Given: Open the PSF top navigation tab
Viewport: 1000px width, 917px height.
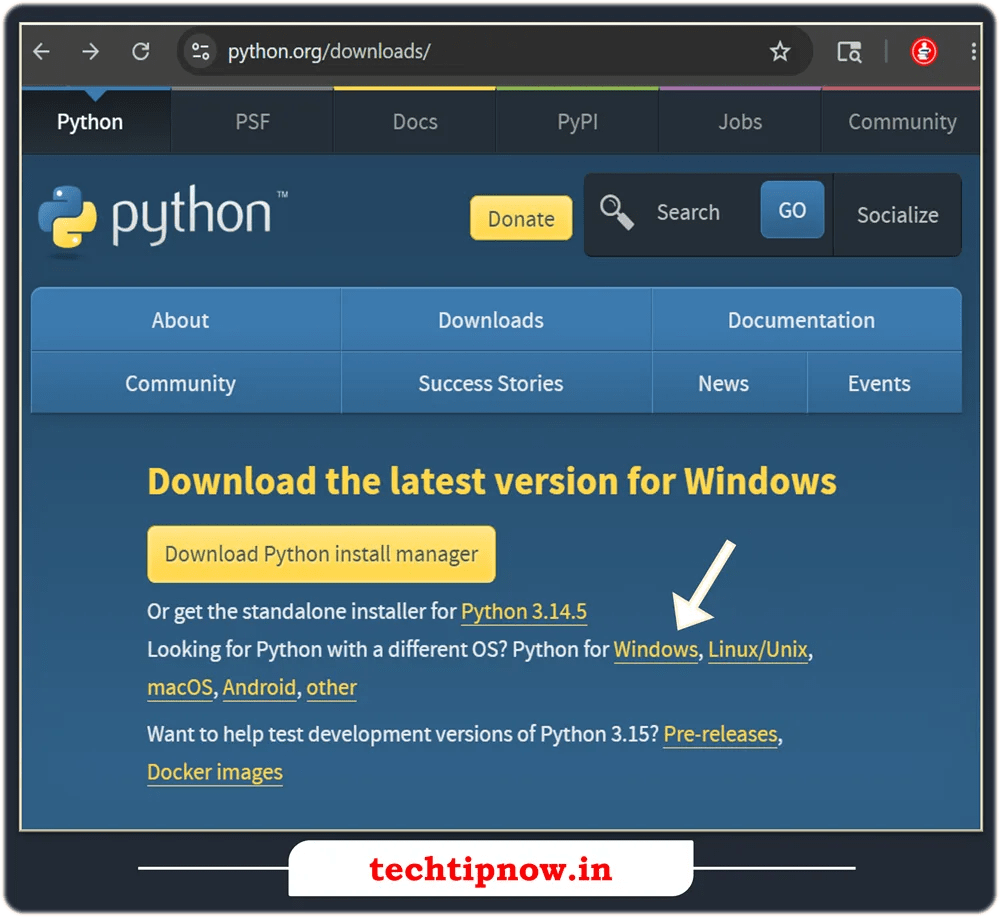Looking at the screenshot, I should 253,122.
